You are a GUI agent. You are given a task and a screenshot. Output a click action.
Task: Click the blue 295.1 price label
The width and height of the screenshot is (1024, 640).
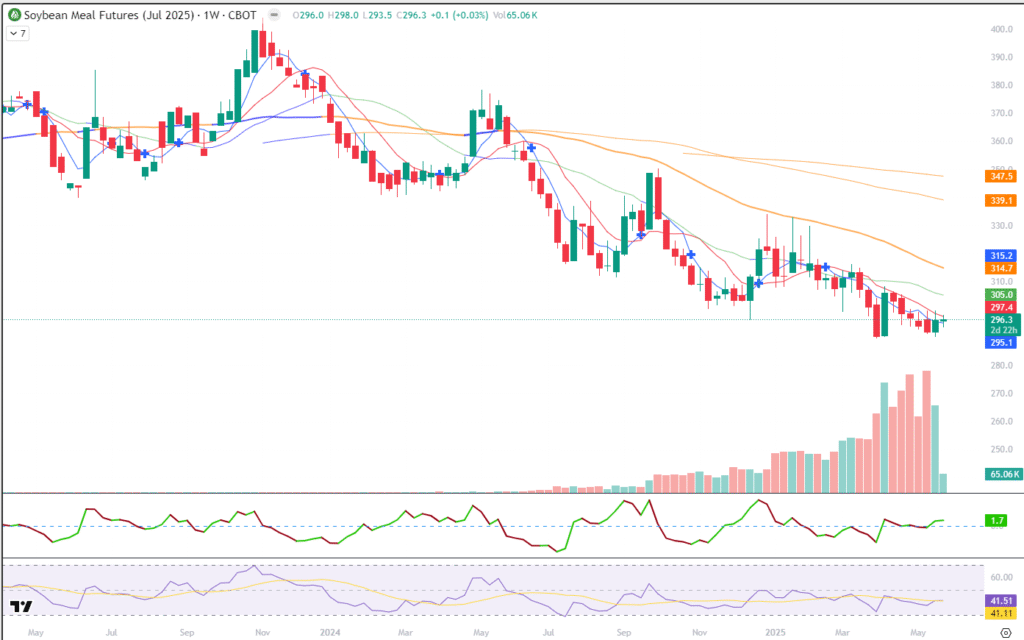tap(1000, 342)
